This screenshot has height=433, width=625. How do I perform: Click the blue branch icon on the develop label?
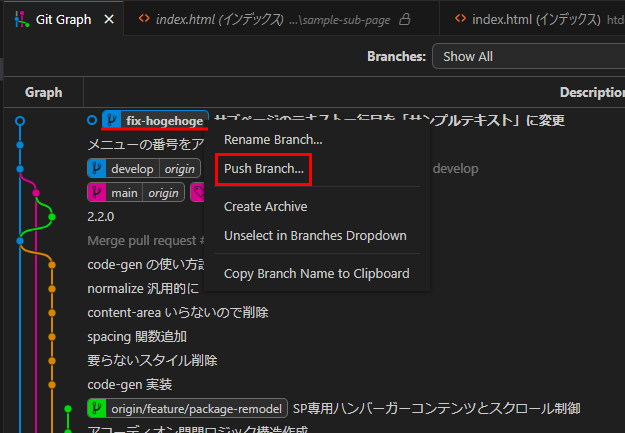[98, 168]
